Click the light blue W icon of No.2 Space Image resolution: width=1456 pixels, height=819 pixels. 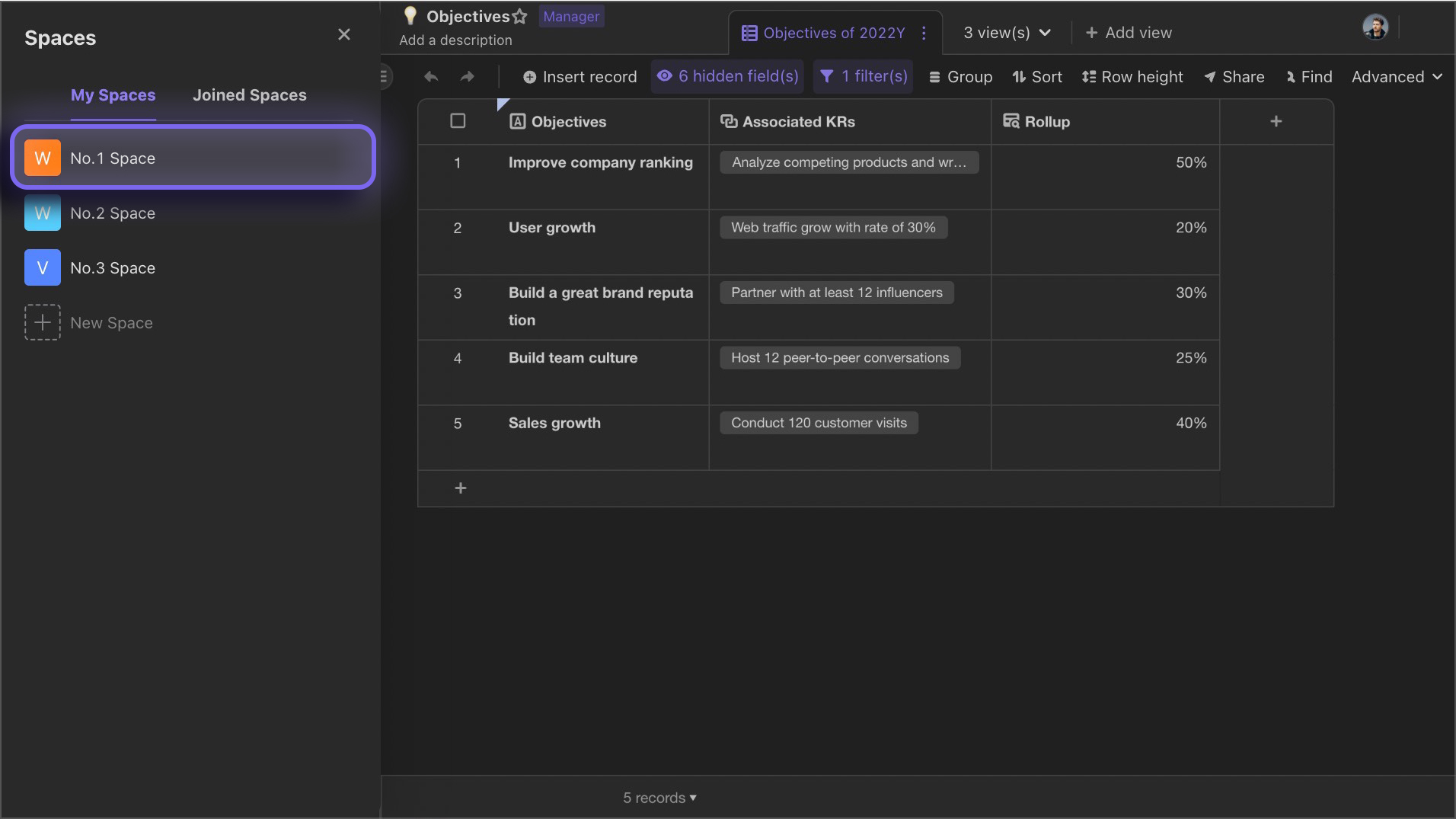click(43, 213)
